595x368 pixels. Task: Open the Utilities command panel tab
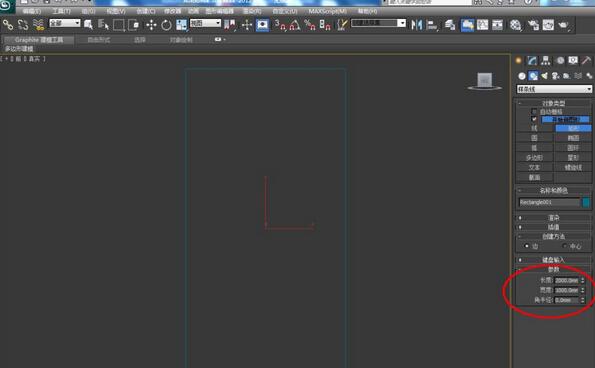coord(586,60)
